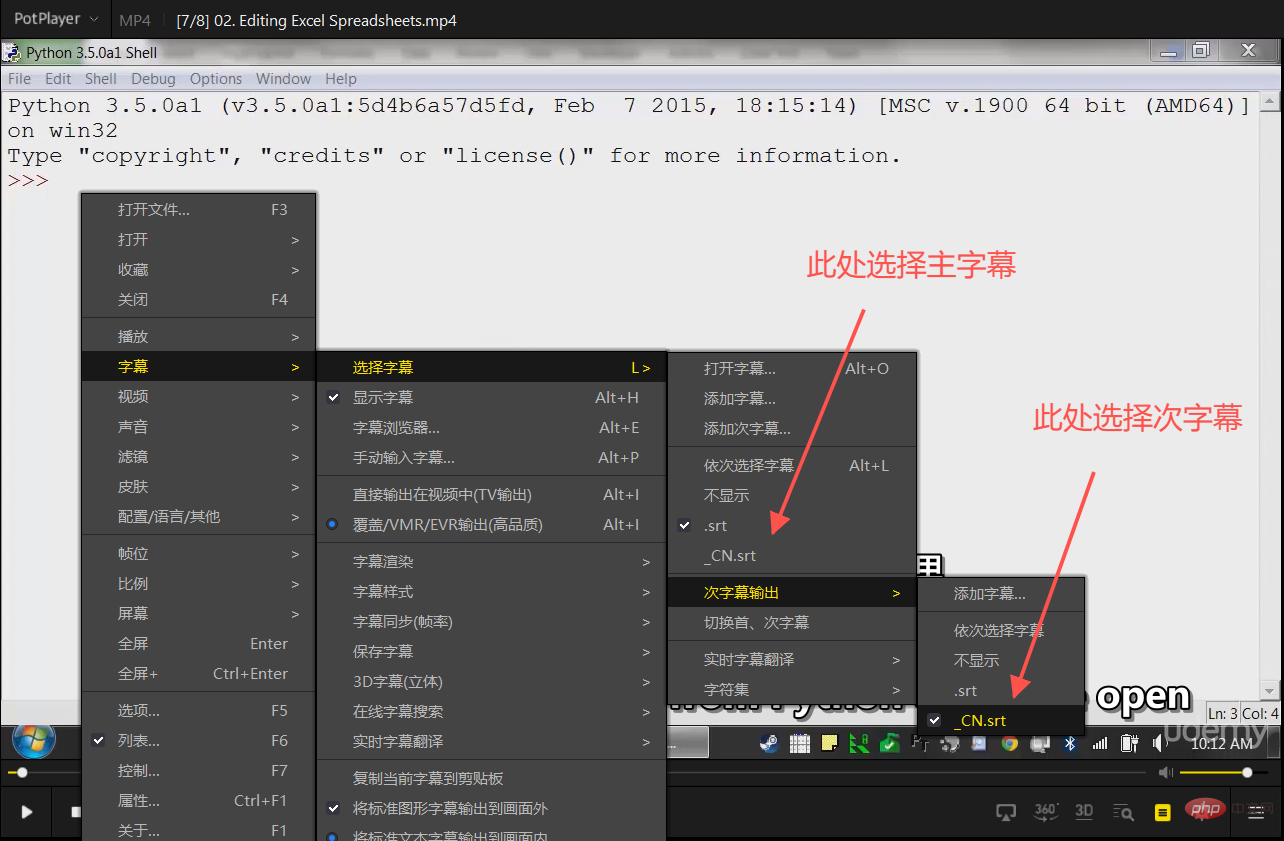Open the playlist search icon
Image resolution: width=1284 pixels, height=841 pixels.
point(1124,812)
